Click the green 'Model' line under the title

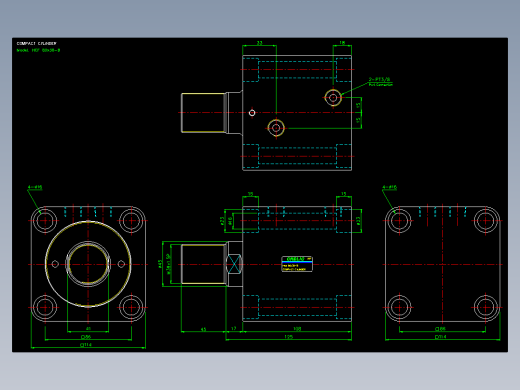(38, 50)
